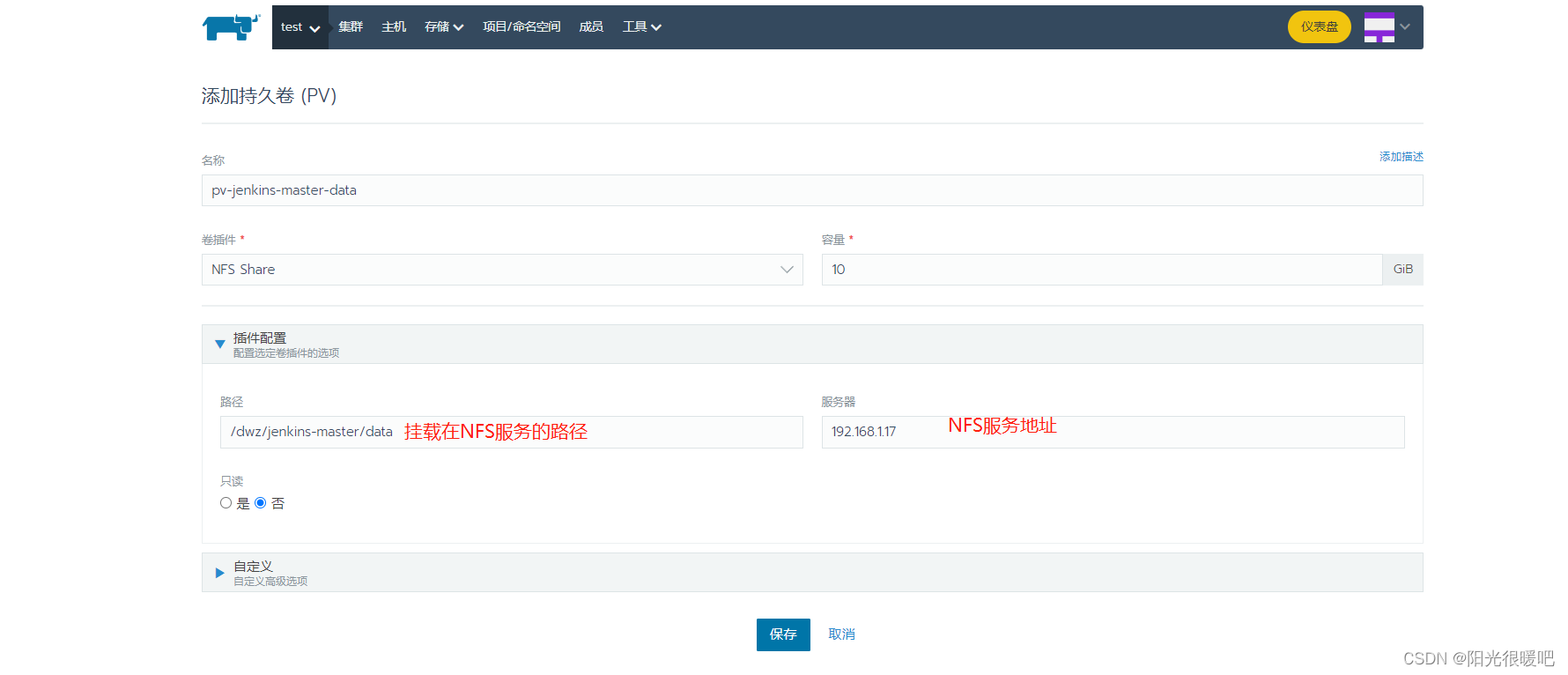Collapse the 插件配置 section triangle
Screen dimensions: 1568x675
pyautogui.click(x=220, y=345)
